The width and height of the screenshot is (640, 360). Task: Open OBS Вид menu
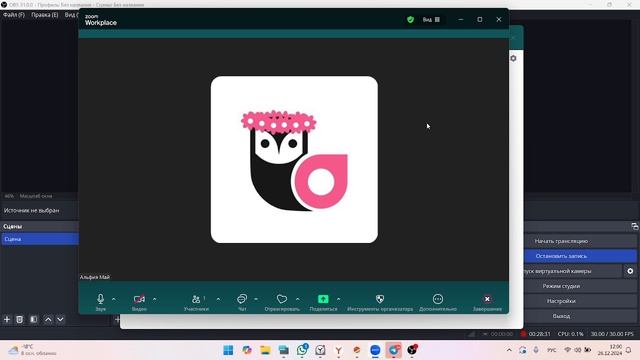(71, 15)
